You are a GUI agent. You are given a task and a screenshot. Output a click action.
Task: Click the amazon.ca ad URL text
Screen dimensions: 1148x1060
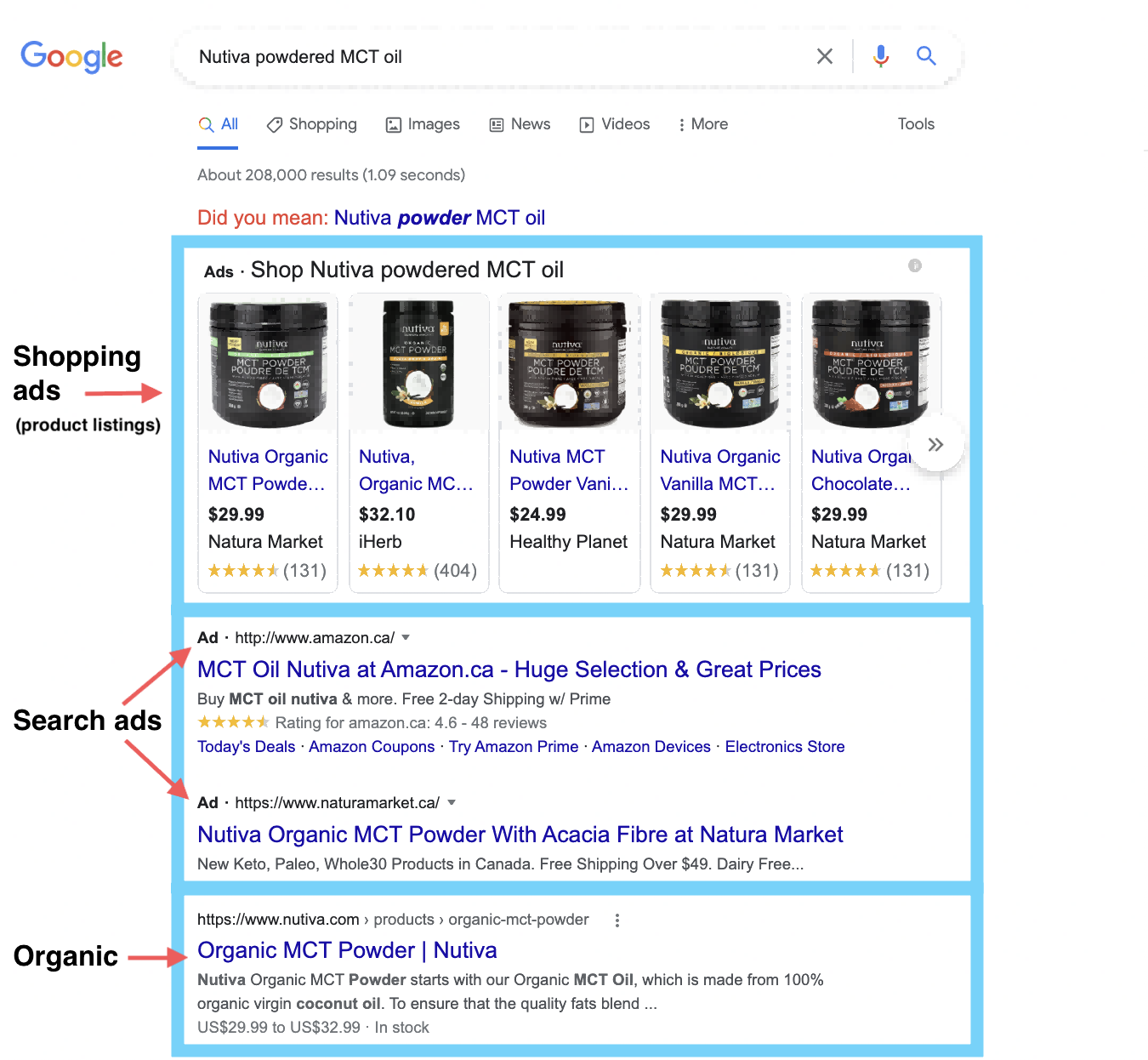(x=315, y=638)
